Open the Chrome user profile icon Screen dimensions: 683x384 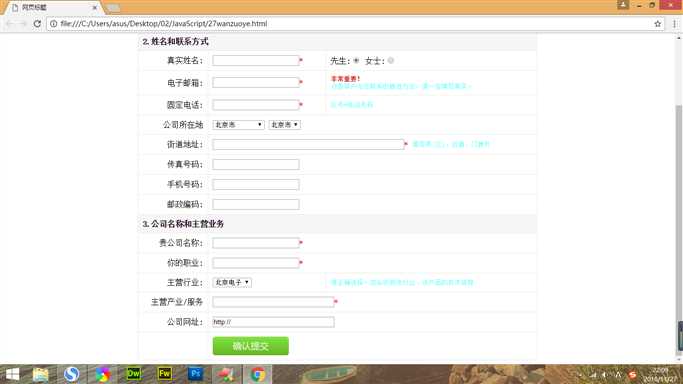[623, 5]
